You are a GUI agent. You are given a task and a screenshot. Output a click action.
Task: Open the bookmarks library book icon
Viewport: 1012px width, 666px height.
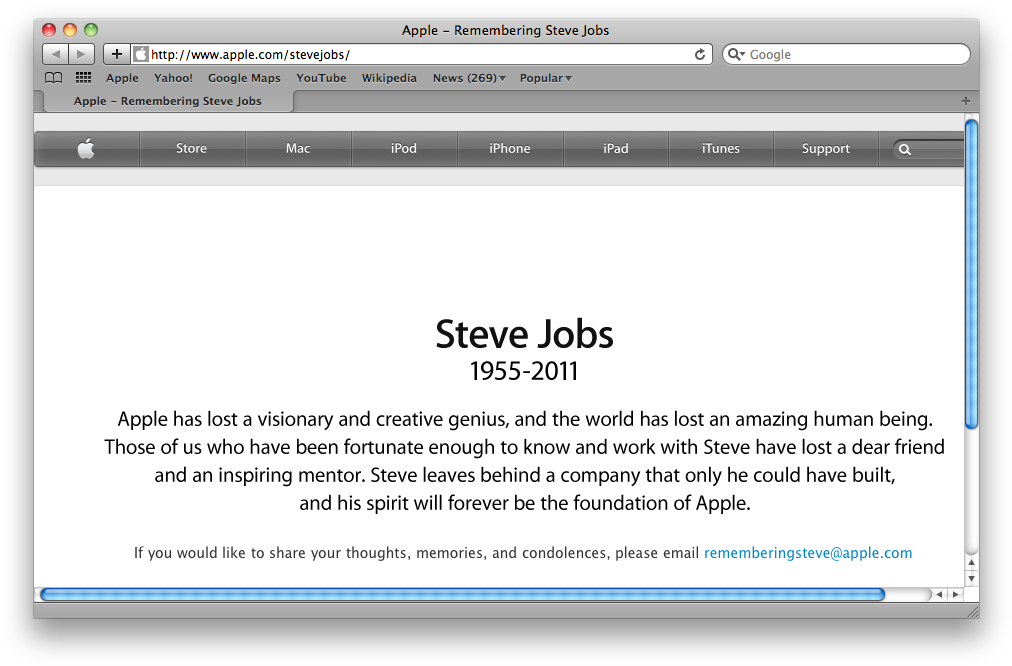54,78
